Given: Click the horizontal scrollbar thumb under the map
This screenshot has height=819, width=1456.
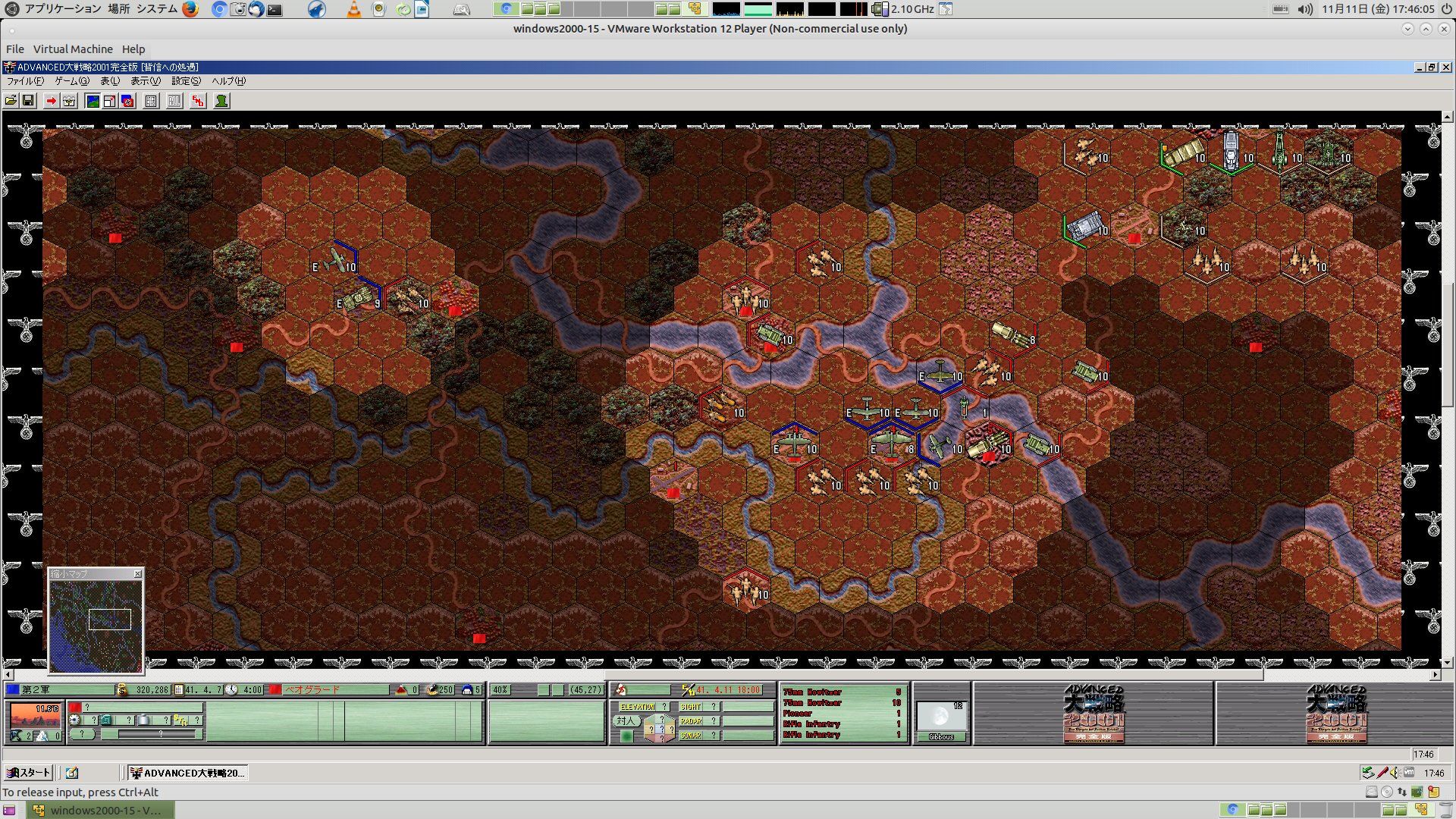Looking at the screenshot, I should click(934, 674).
